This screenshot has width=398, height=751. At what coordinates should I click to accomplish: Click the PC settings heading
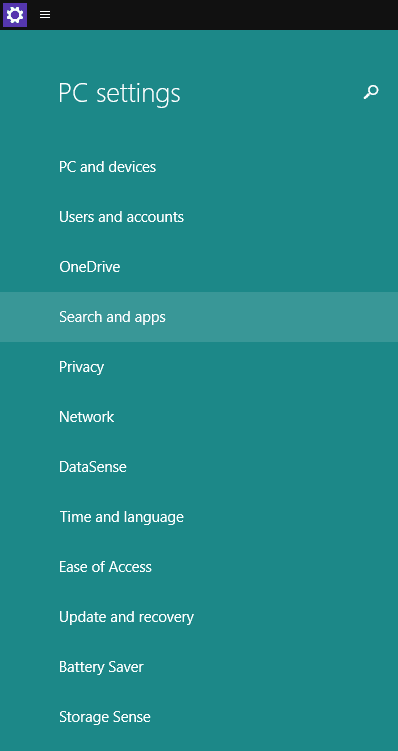click(119, 93)
